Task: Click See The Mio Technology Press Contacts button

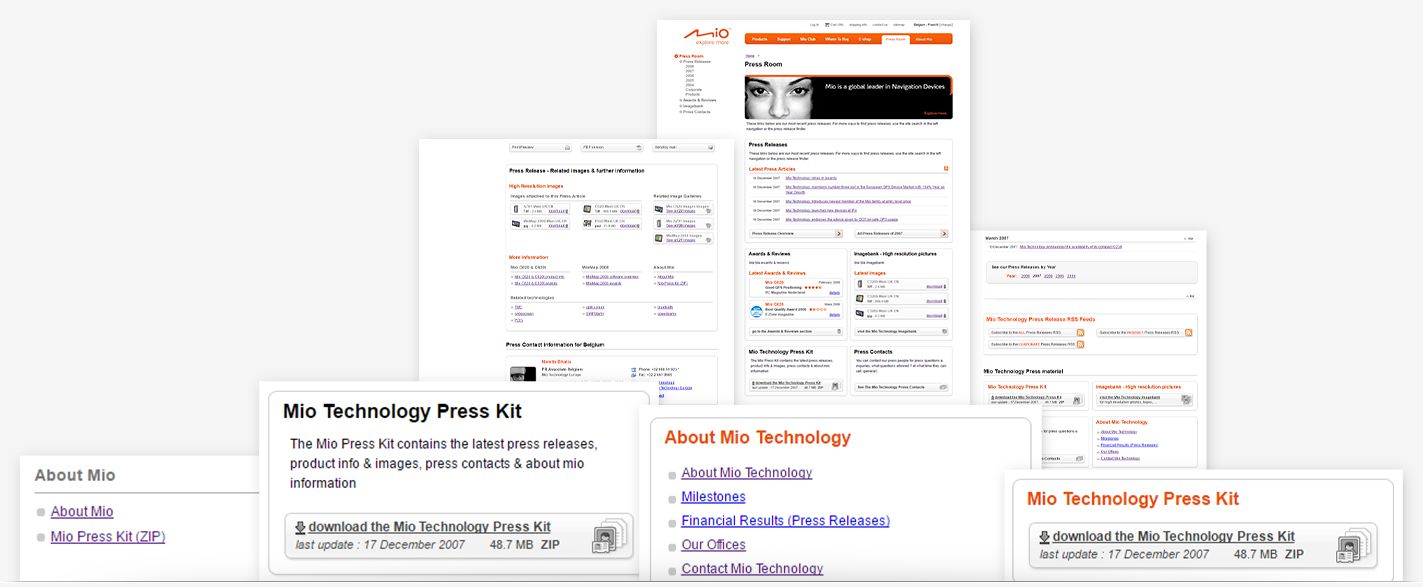Action: (900, 387)
